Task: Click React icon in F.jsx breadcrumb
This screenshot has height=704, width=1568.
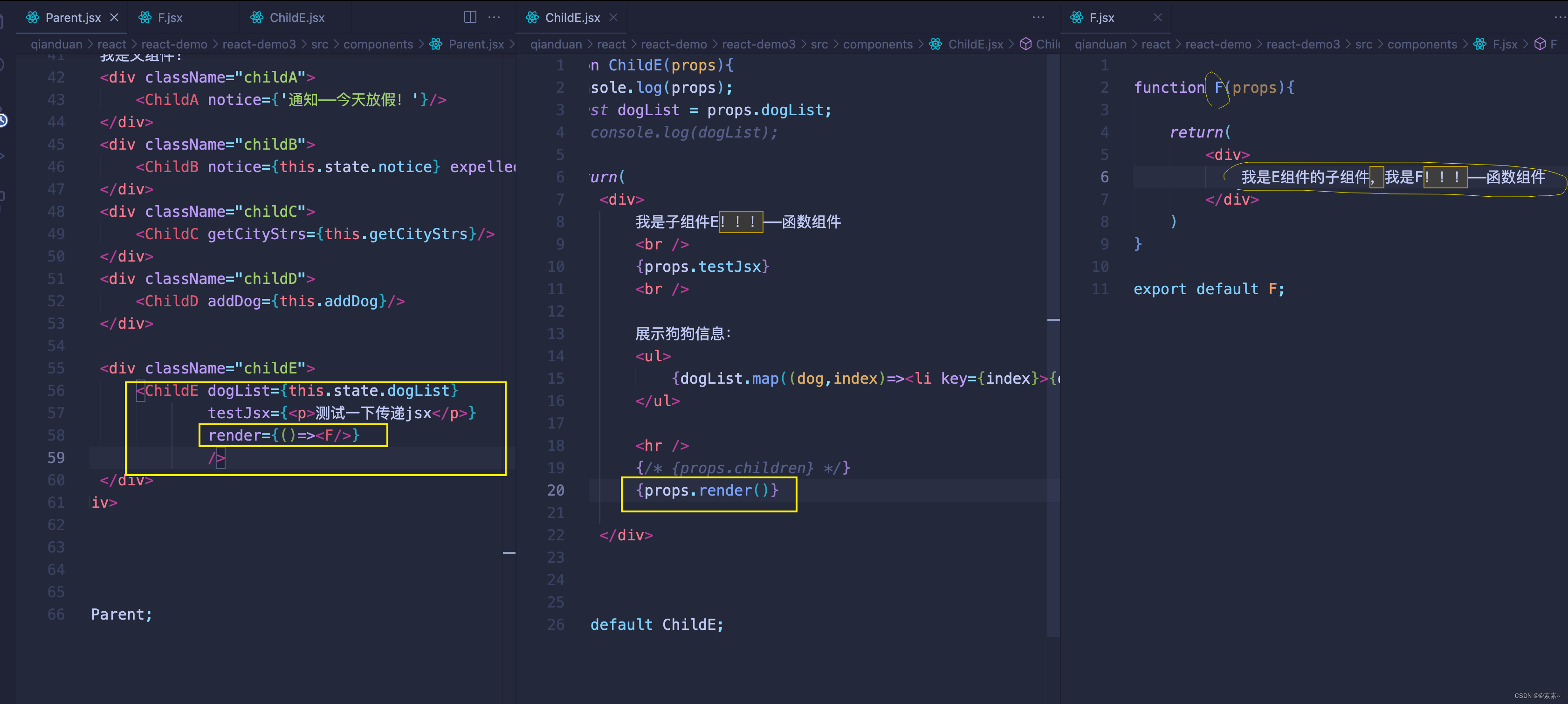Action: 1480,44
